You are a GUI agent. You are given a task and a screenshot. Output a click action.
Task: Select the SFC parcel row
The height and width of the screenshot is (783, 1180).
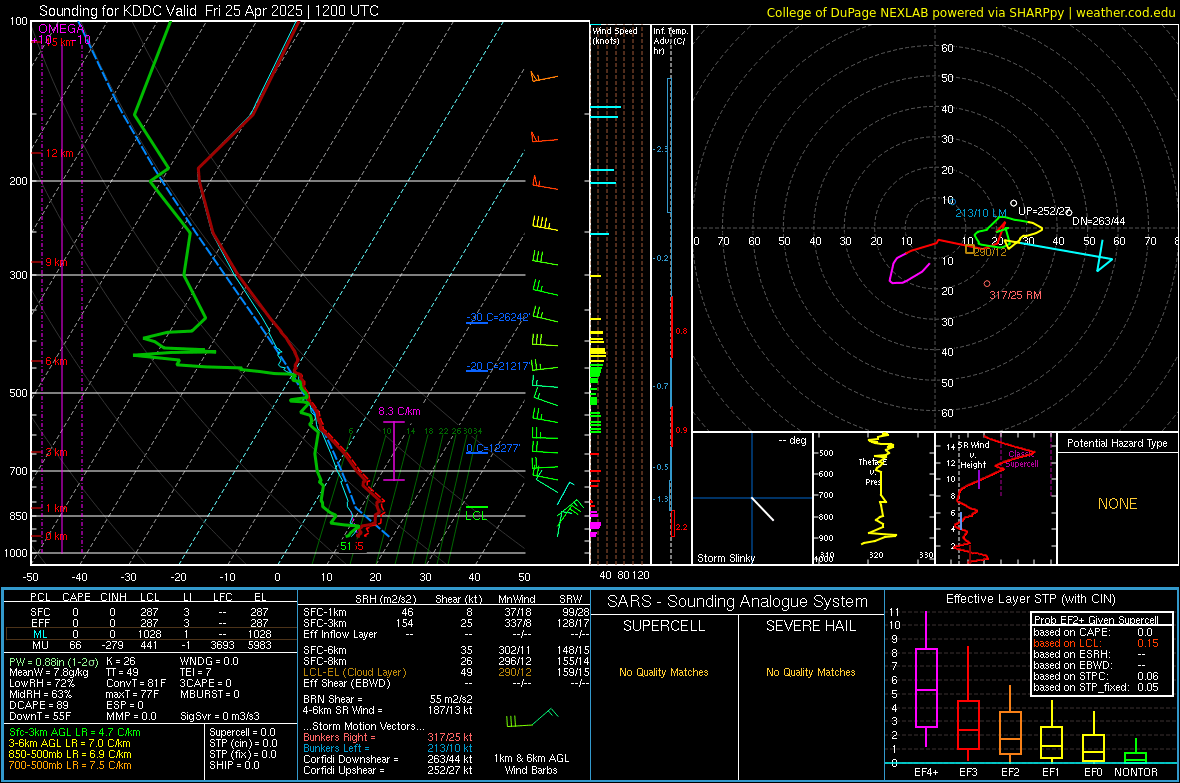pos(151,612)
